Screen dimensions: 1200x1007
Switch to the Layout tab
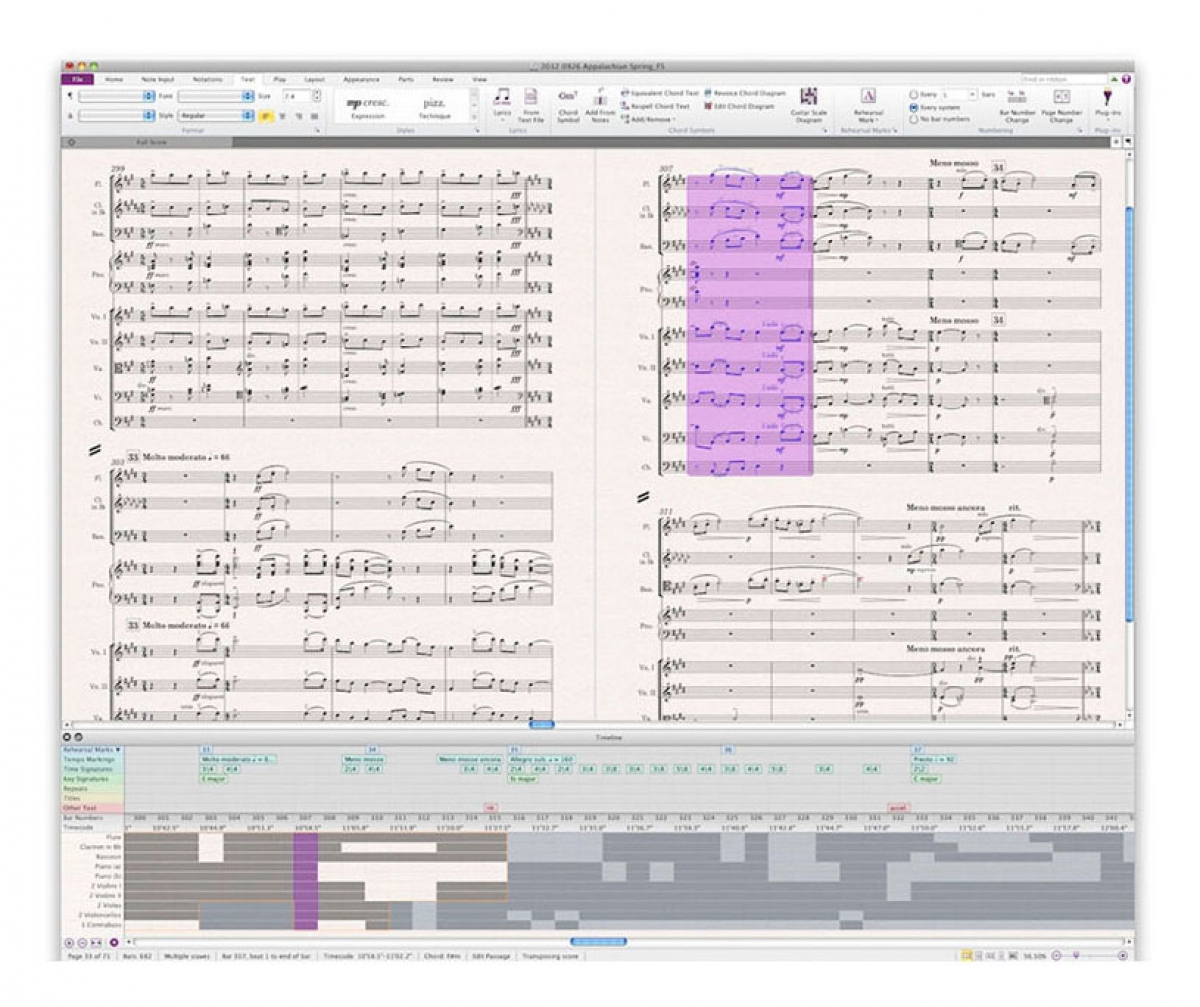click(x=314, y=78)
